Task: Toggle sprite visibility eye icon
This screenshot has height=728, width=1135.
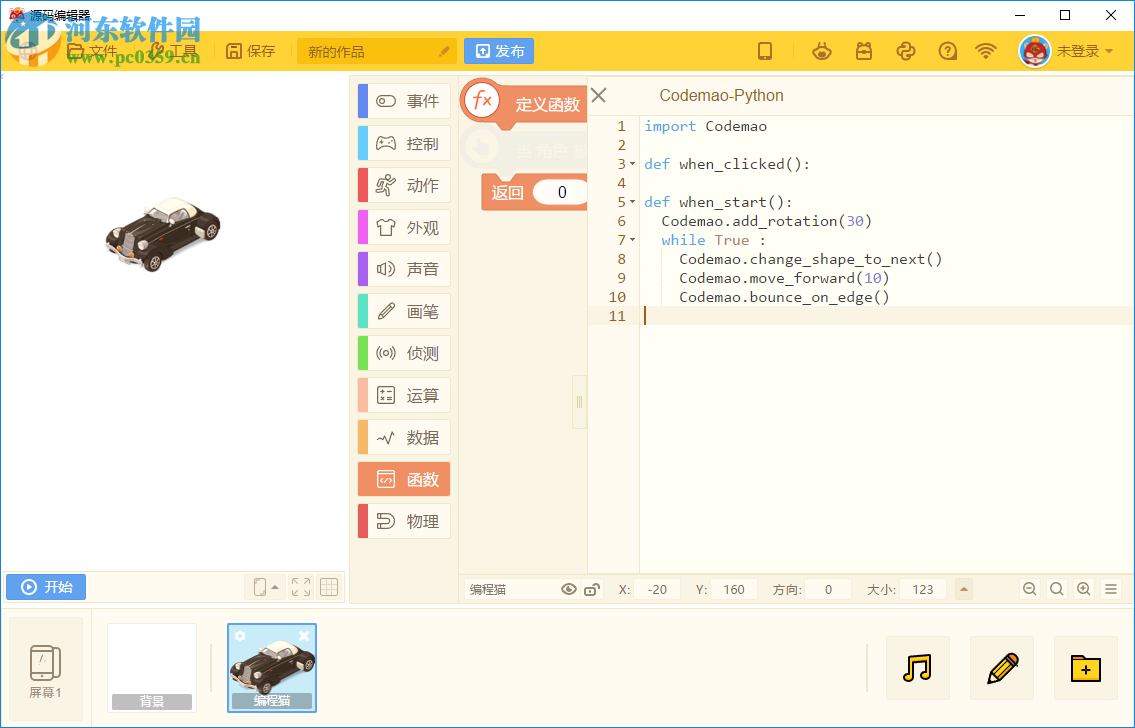Action: [569, 589]
